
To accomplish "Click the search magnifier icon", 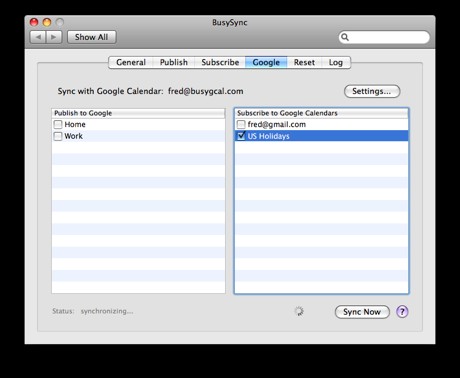I will pyautogui.click(x=345, y=37).
